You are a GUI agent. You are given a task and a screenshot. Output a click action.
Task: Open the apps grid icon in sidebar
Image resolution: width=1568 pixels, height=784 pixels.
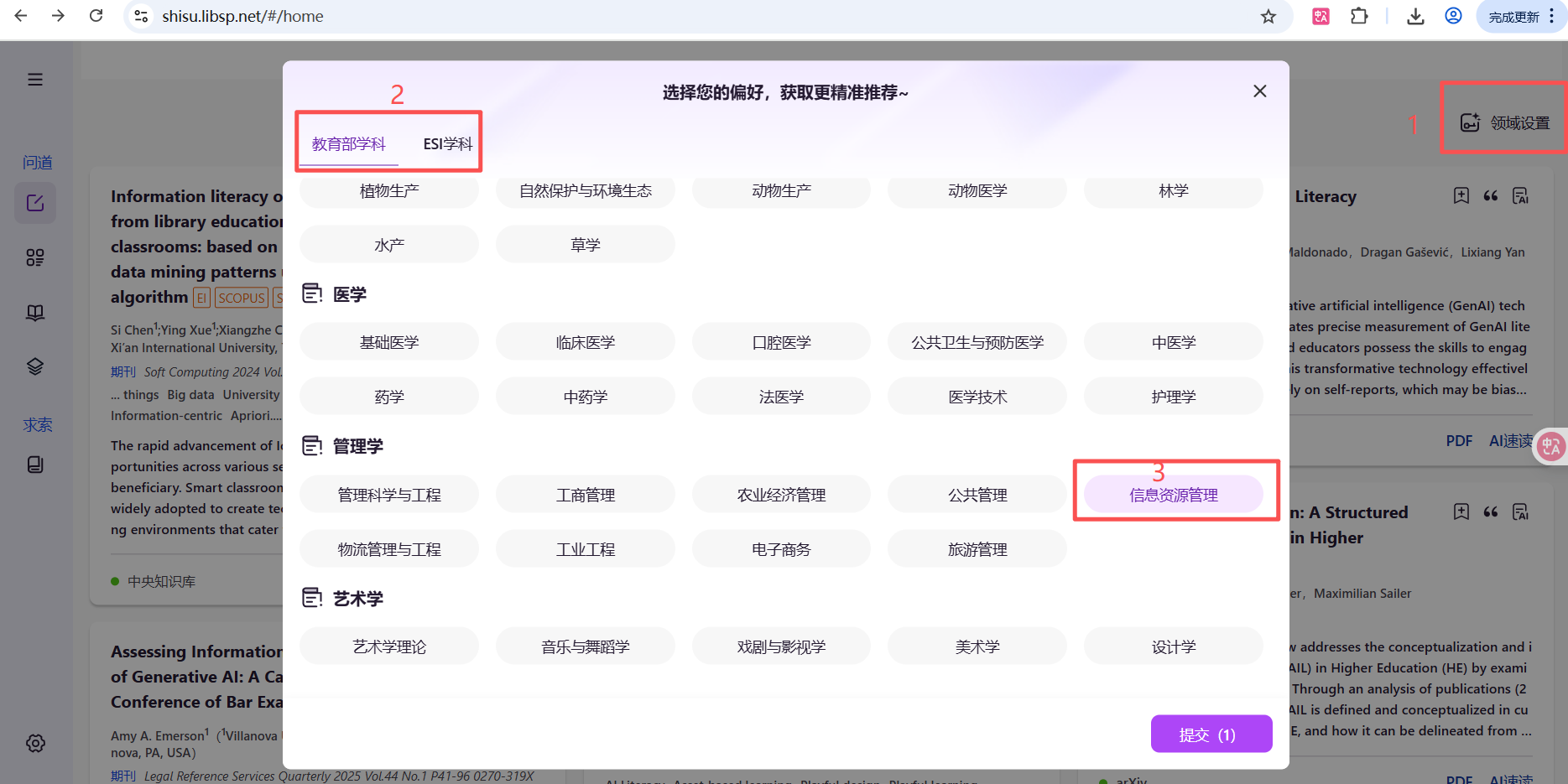[x=35, y=257]
